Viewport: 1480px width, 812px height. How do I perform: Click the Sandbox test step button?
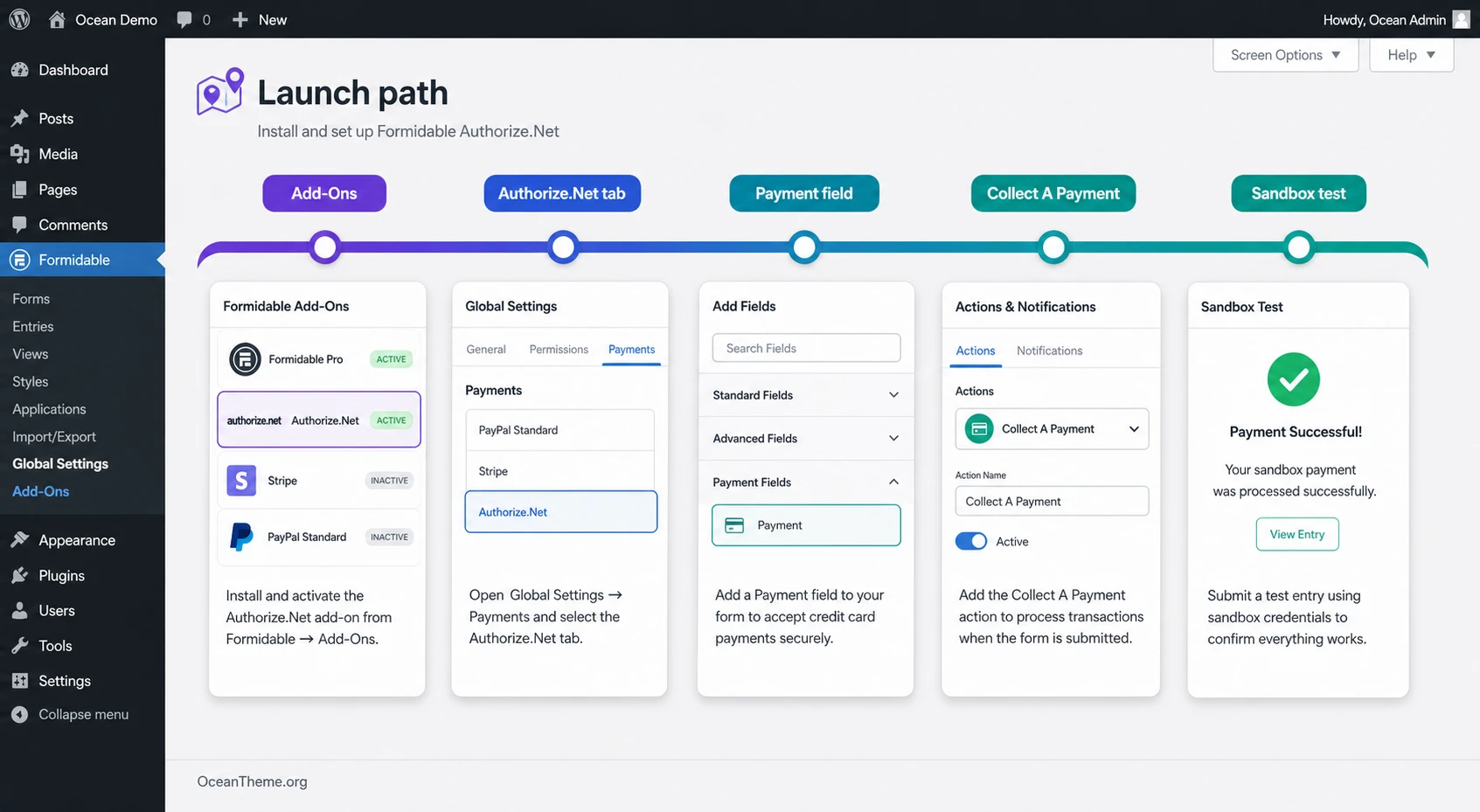click(1298, 193)
